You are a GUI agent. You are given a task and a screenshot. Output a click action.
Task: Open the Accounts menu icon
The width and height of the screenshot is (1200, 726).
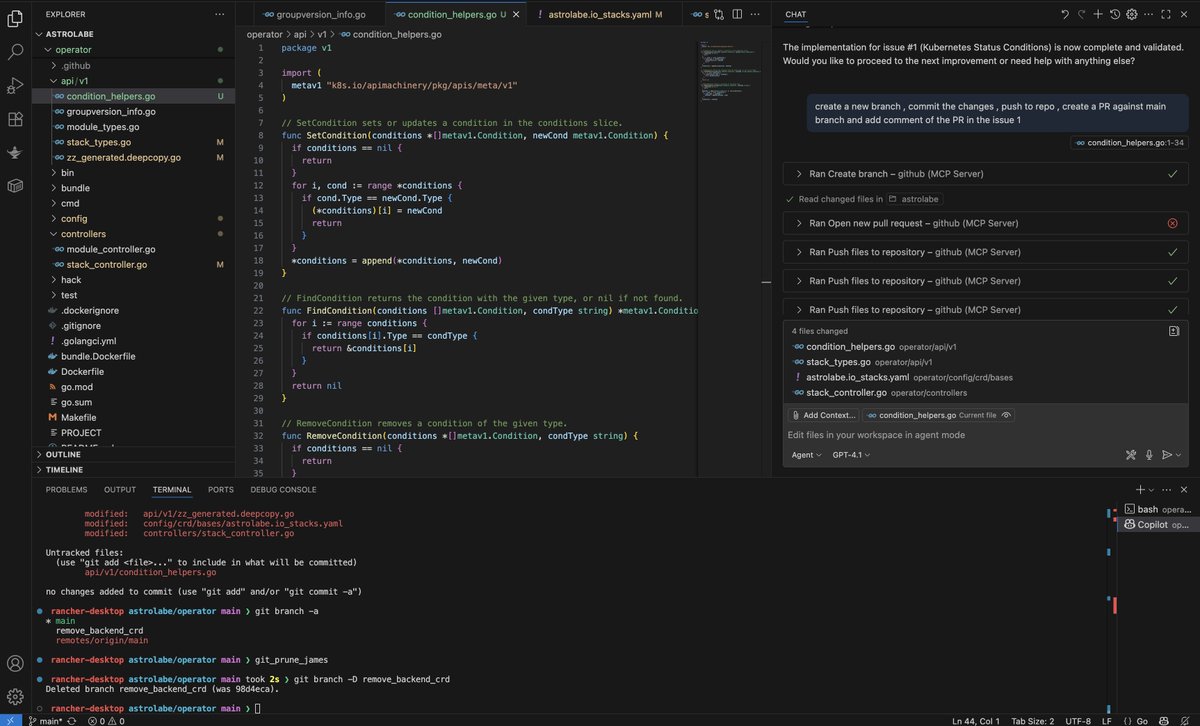click(x=15, y=663)
